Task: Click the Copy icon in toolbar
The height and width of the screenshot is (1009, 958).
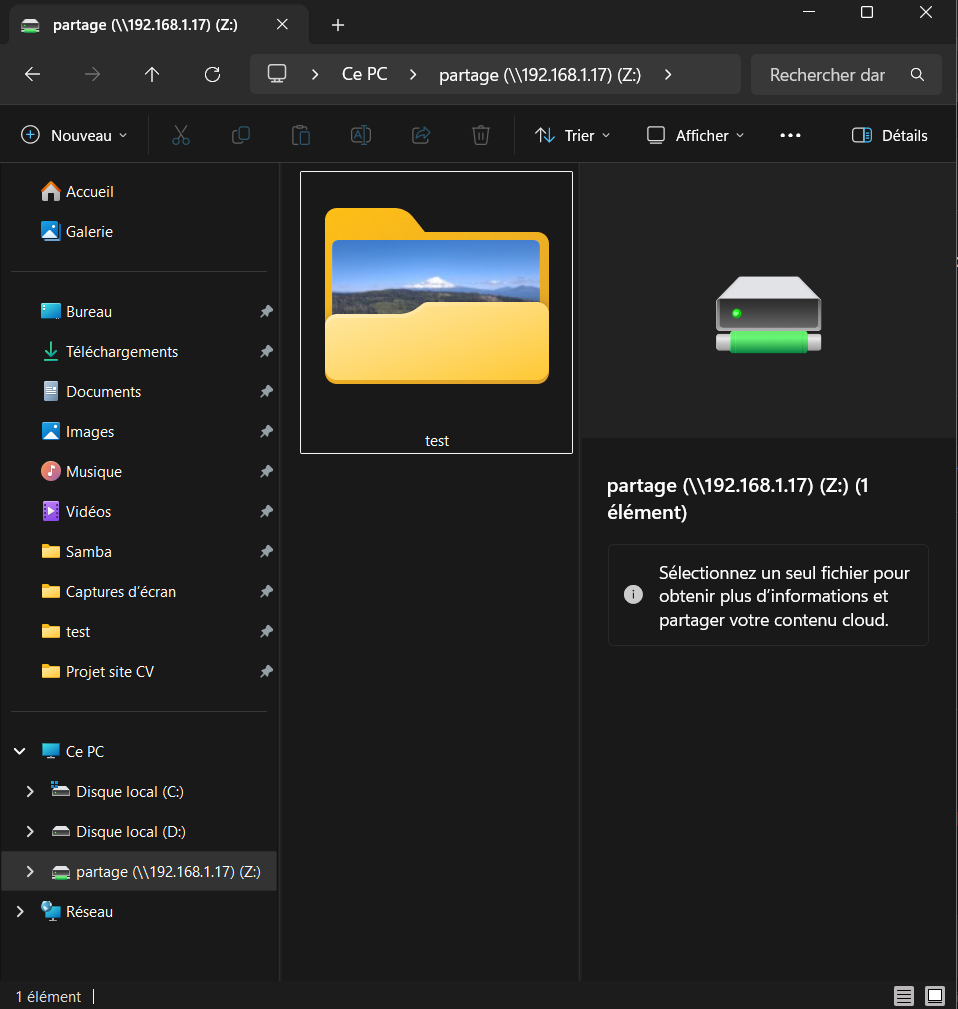Action: pyautogui.click(x=240, y=135)
